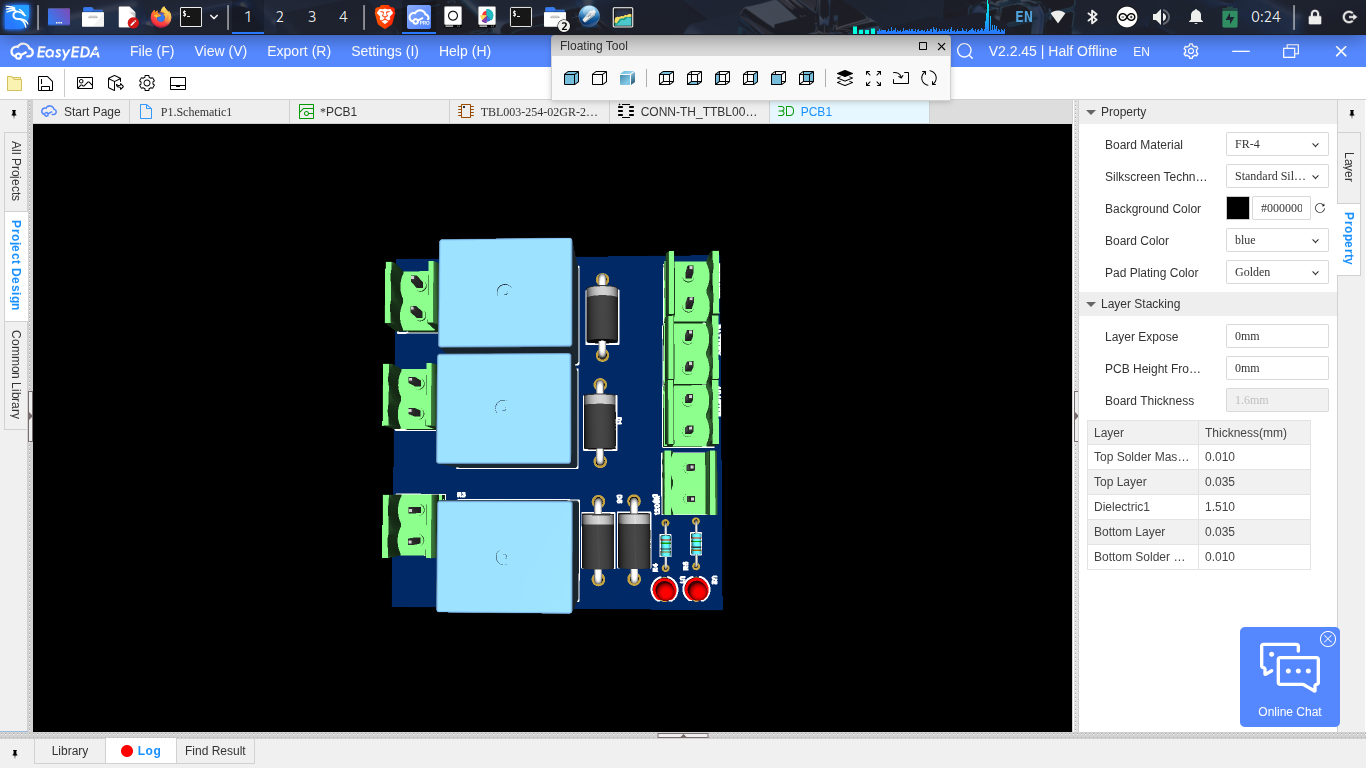
Task: Open Board Material dropdown showing FR-4
Action: (1277, 144)
